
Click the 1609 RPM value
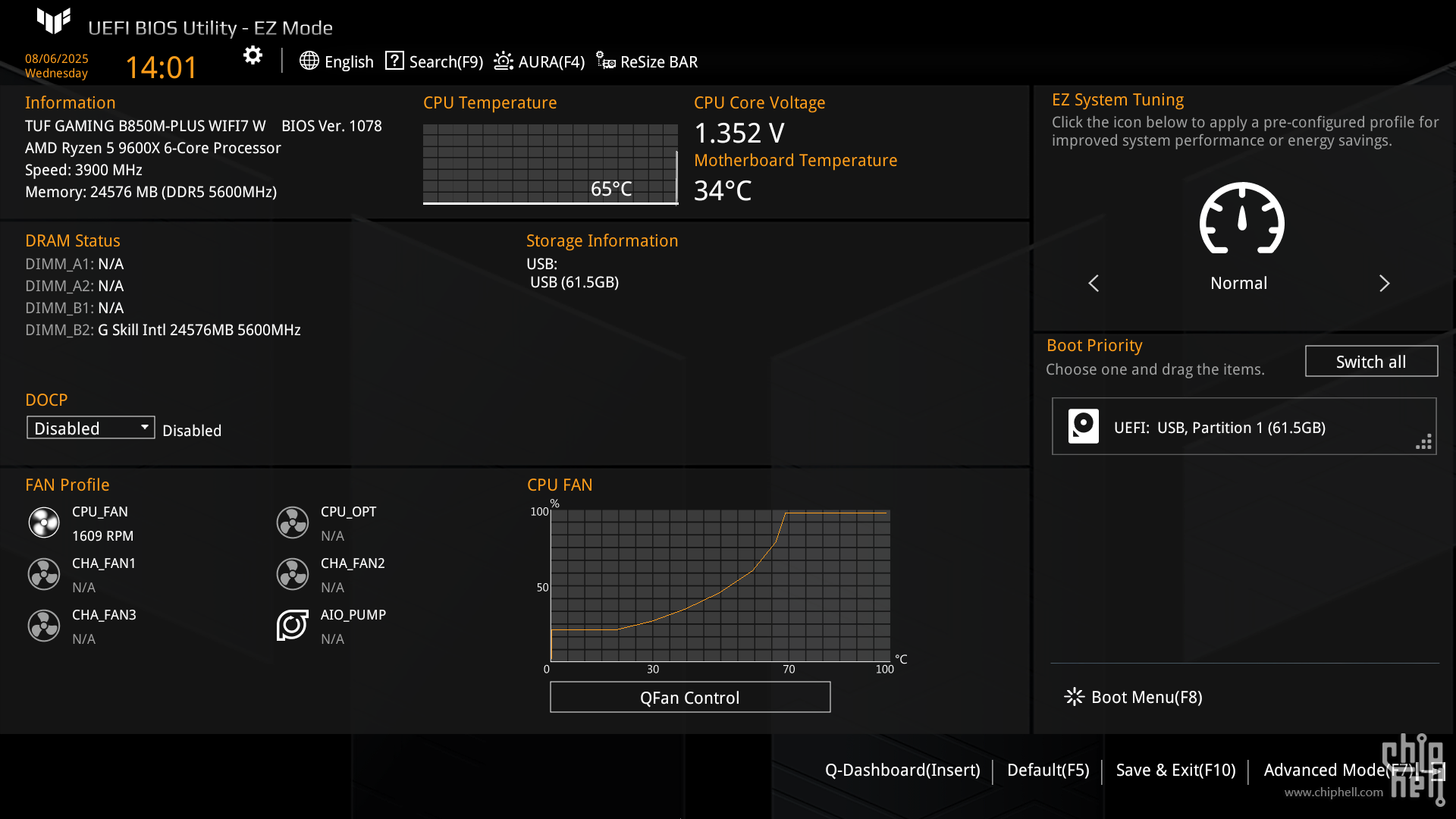click(x=103, y=536)
